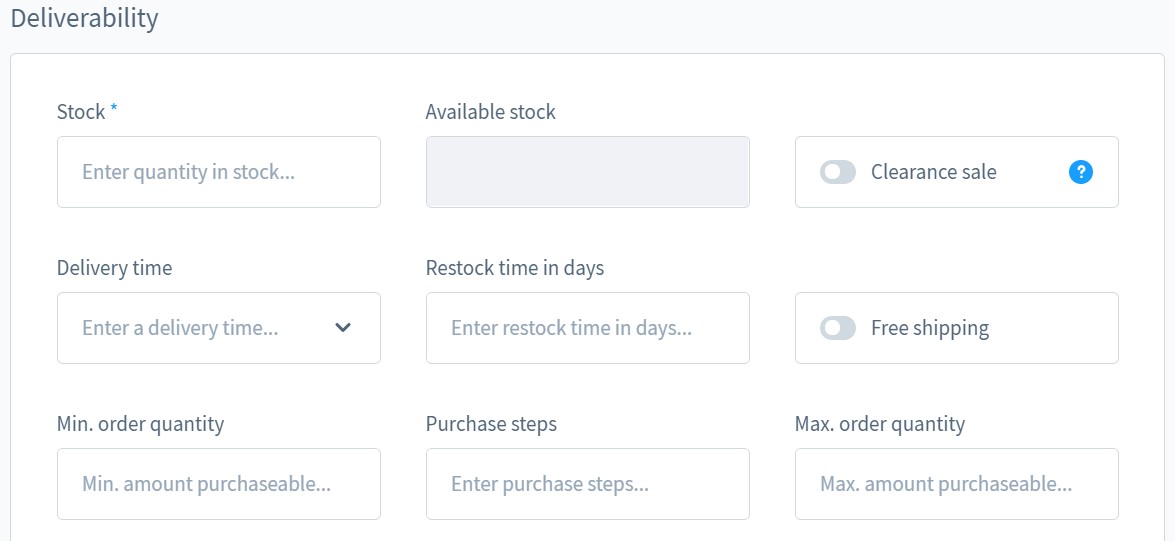Click the Max. order quantity input field

956,484
